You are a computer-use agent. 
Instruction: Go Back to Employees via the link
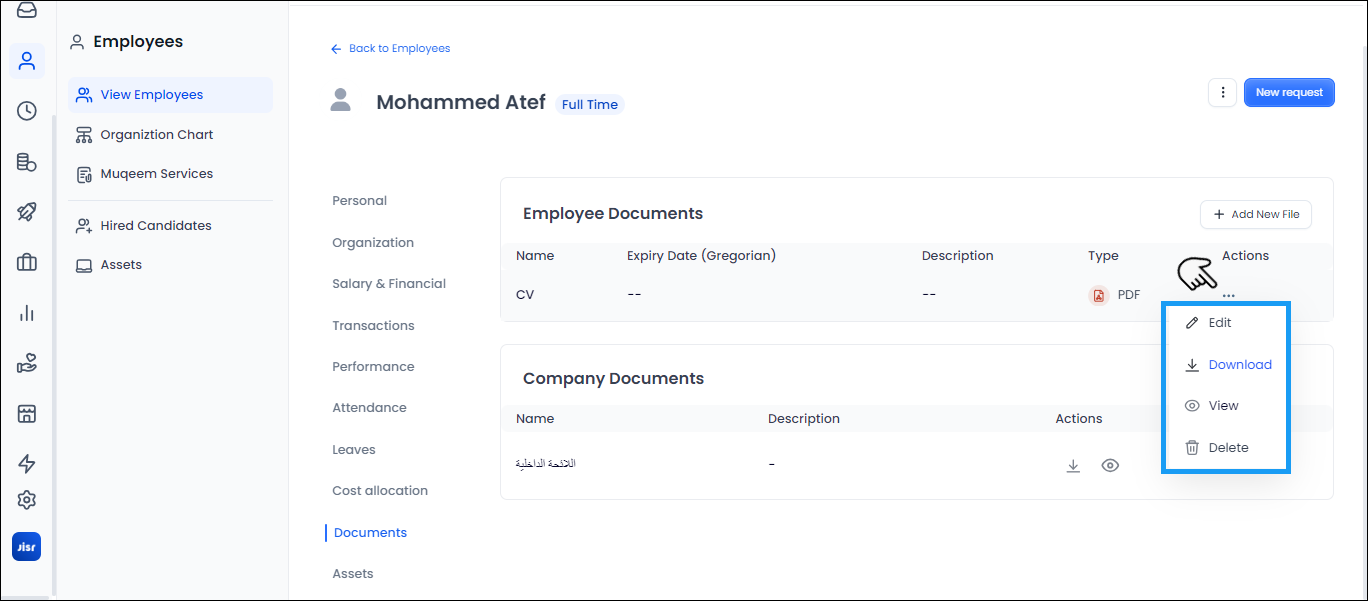point(390,48)
